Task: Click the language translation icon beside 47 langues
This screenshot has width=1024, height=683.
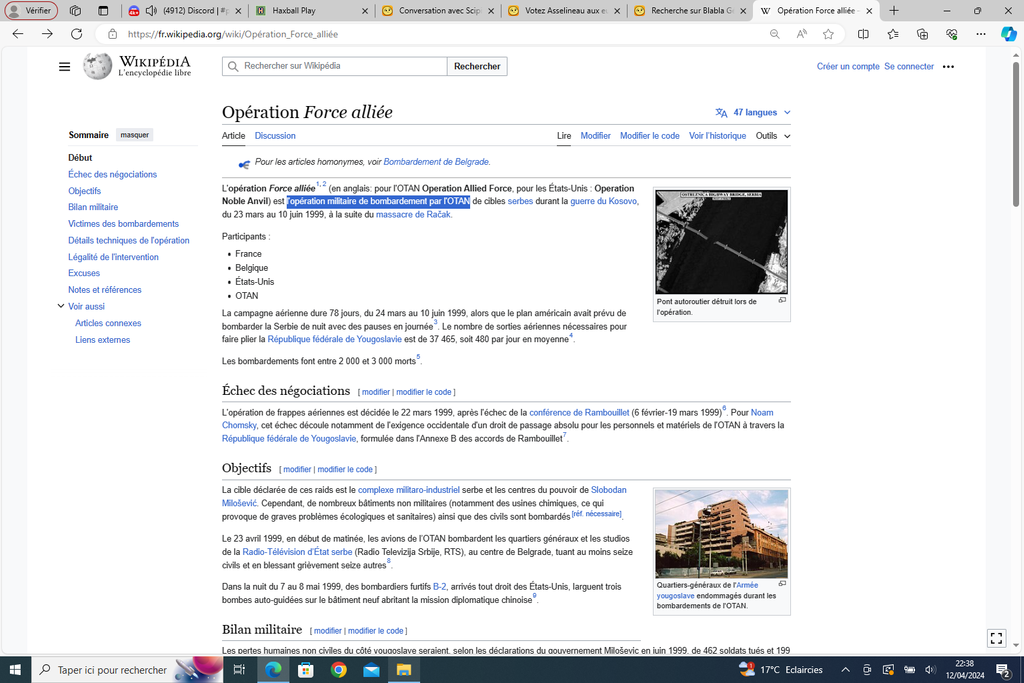Action: click(721, 112)
